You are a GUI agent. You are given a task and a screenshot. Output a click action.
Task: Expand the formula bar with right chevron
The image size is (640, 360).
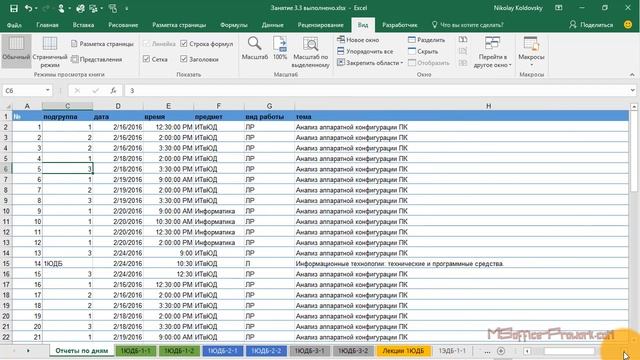632,91
